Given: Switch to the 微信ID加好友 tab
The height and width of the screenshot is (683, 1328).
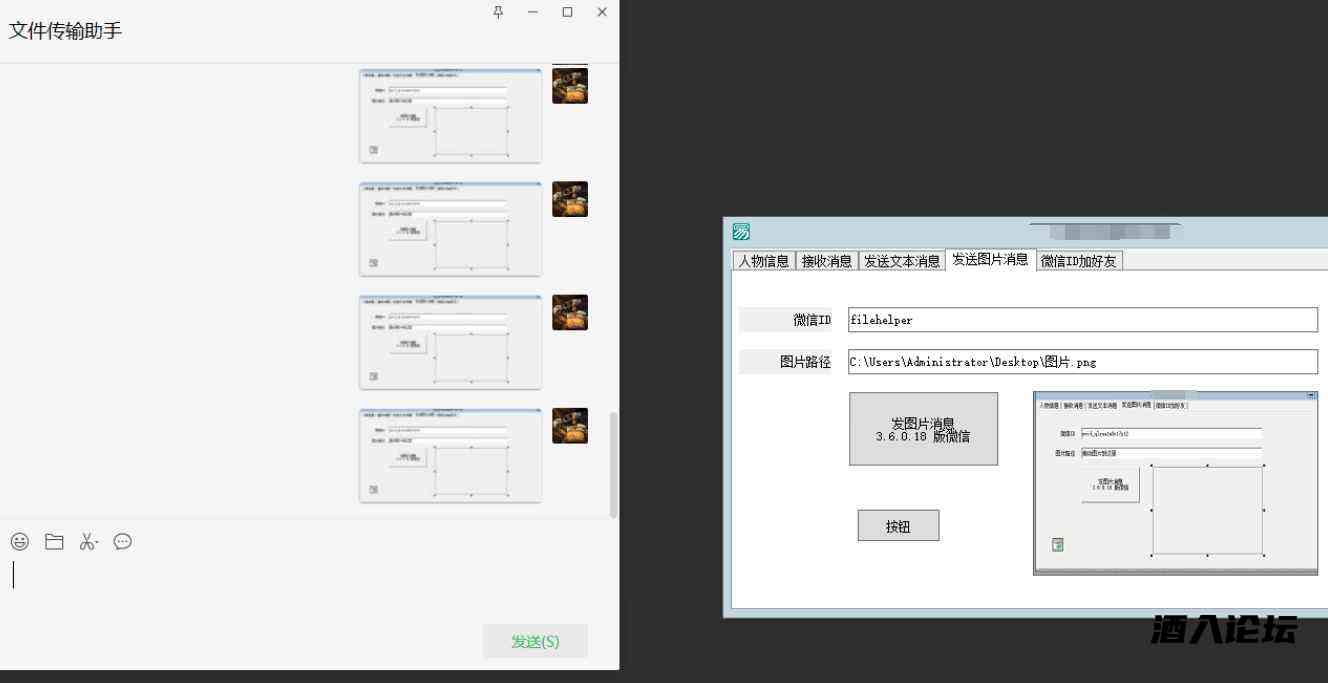Looking at the screenshot, I should click(1079, 260).
